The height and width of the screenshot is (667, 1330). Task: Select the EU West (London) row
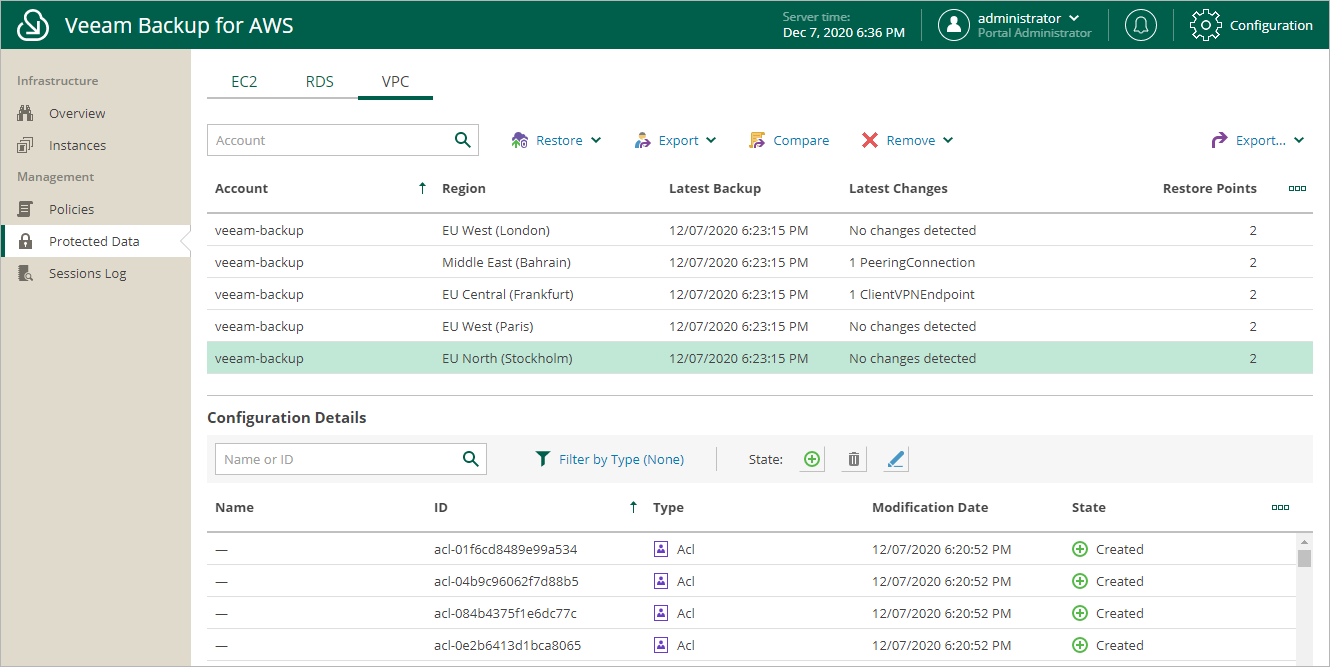click(760, 230)
